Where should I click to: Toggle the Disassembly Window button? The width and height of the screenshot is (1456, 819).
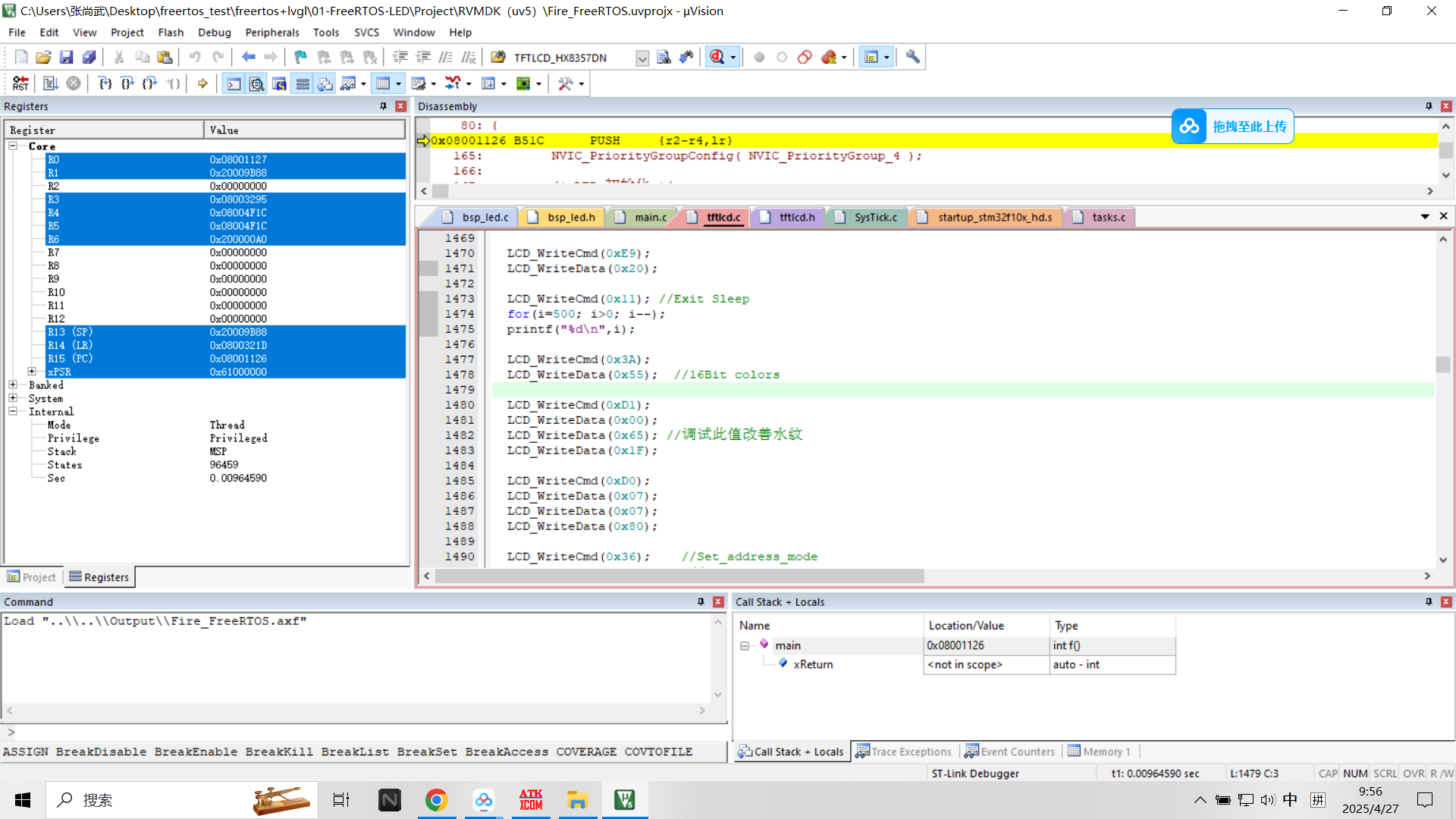(257, 83)
